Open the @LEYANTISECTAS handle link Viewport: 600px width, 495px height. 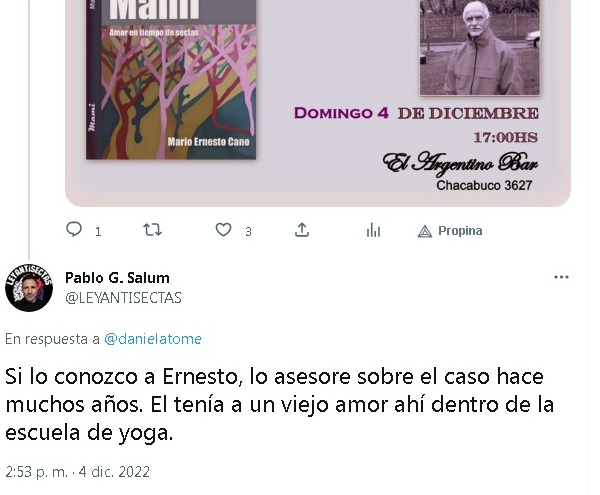pos(123,298)
